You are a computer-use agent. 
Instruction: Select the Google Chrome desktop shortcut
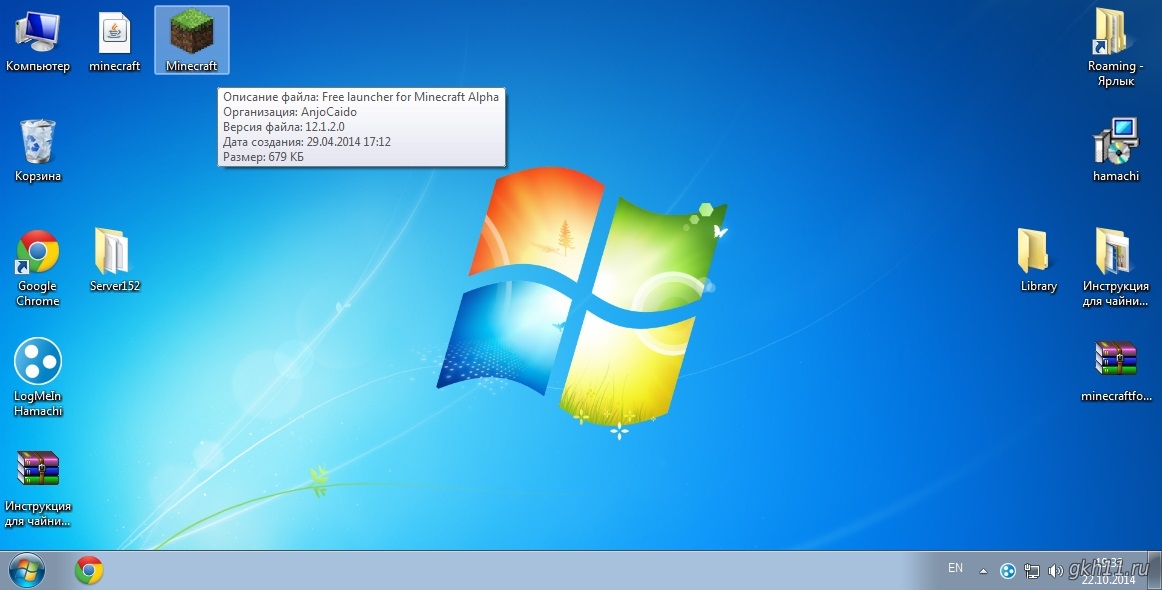(38, 268)
